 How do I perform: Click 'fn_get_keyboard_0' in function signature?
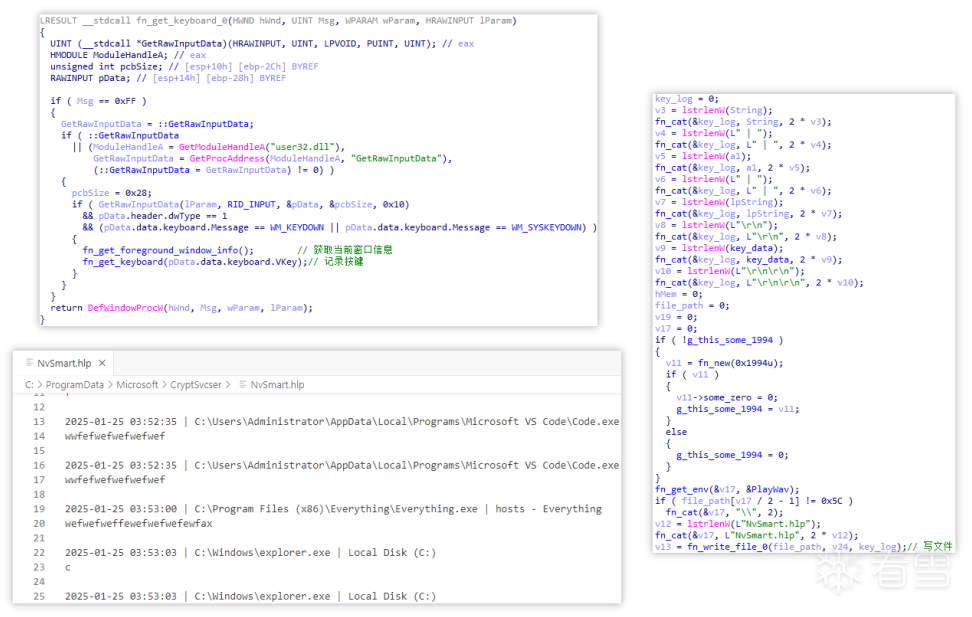point(182,20)
